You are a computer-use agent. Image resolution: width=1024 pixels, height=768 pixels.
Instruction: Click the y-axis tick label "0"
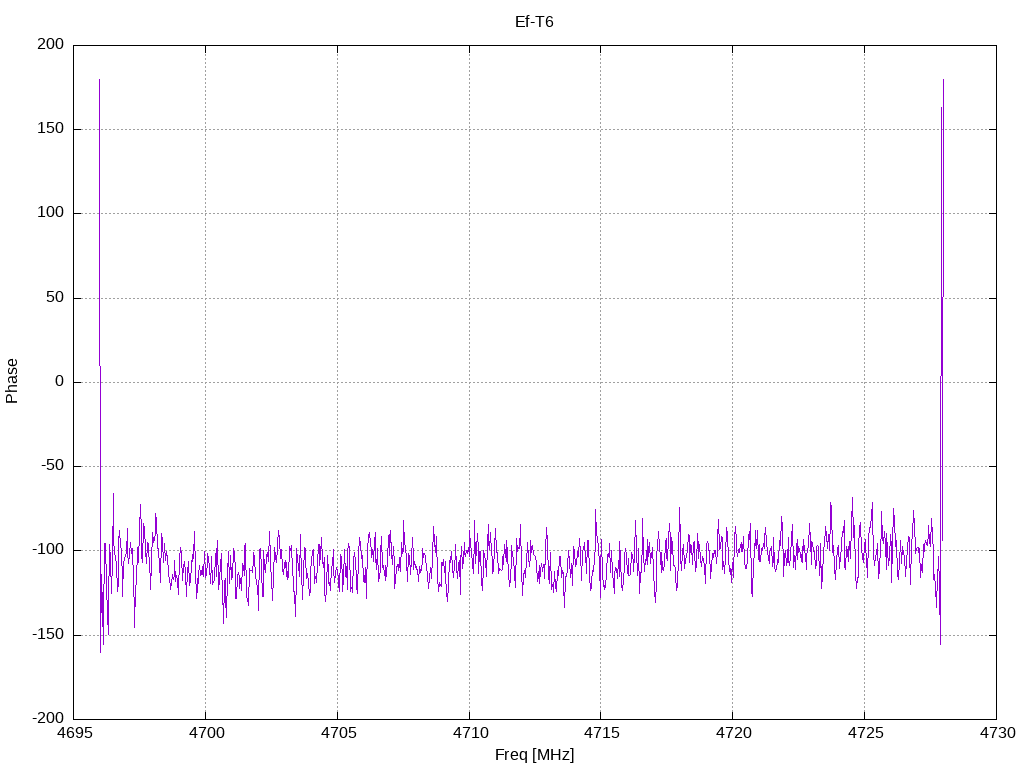(59, 382)
